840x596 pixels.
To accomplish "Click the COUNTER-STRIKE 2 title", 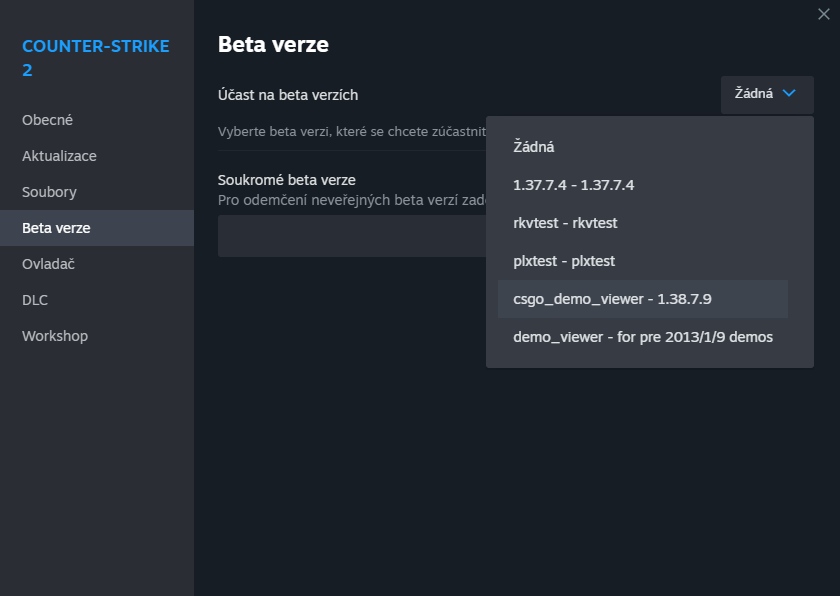I will point(95,57).
